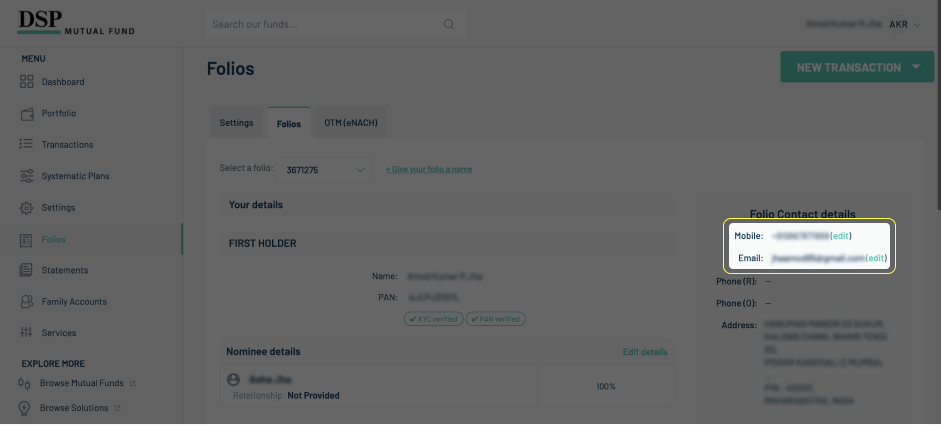
Task: Click the Statements icon in sidebar
Action: (x=27, y=270)
